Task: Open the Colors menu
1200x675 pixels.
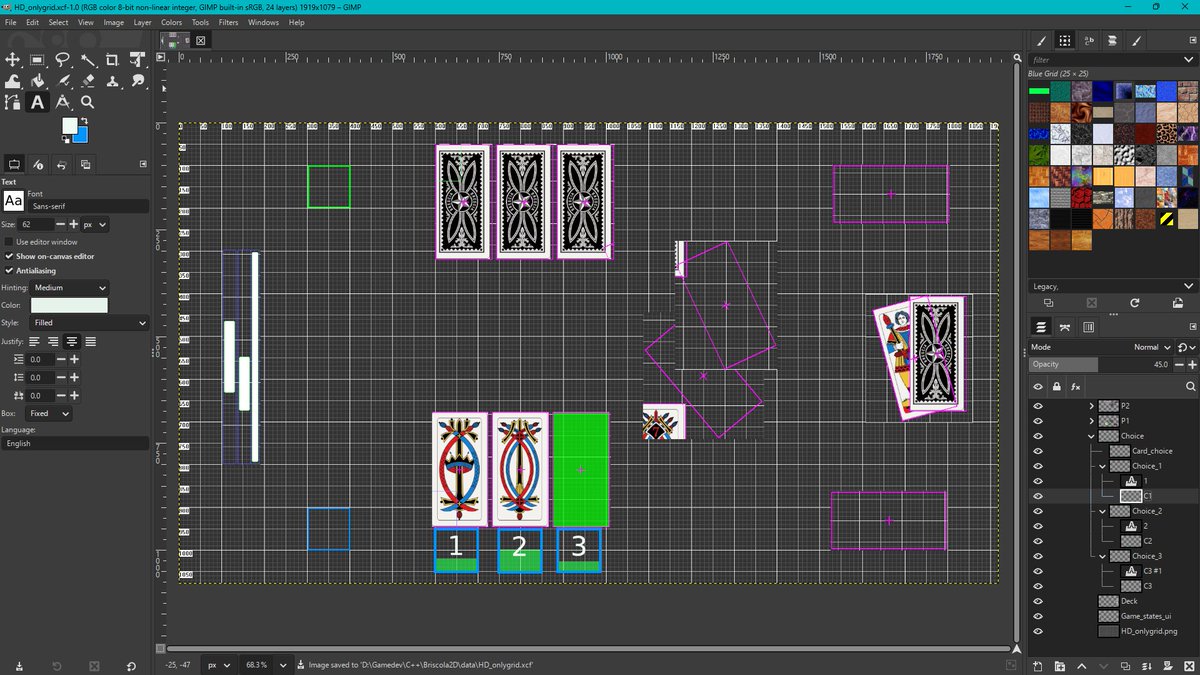Action: [x=171, y=22]
